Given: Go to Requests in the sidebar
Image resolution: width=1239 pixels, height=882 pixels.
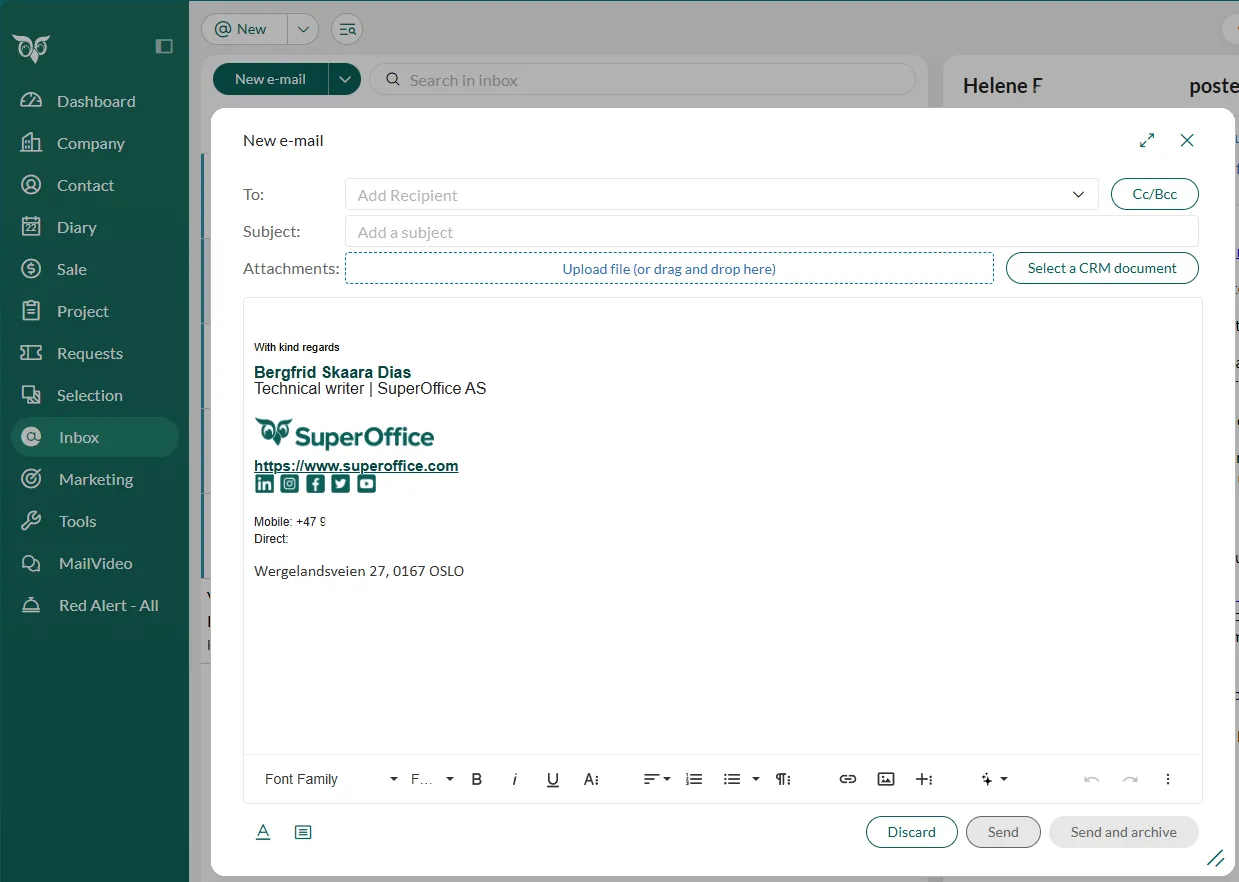Looking at the screenshot, I should [89, 353].
